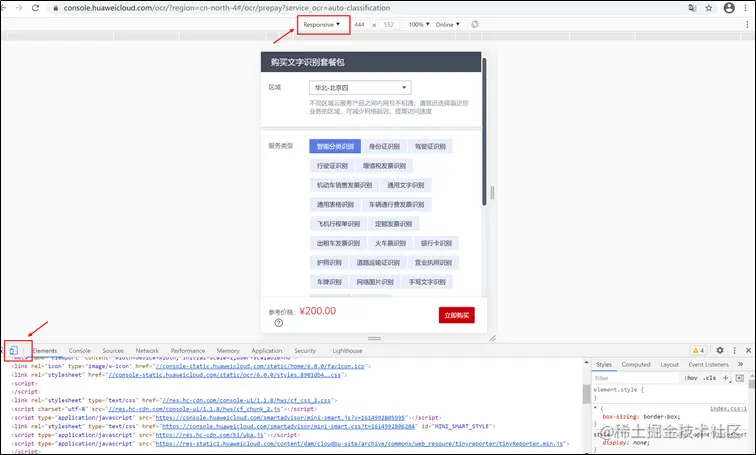
Task: Grab the corner viewport resize handle
Action: (x=493, y=338)
